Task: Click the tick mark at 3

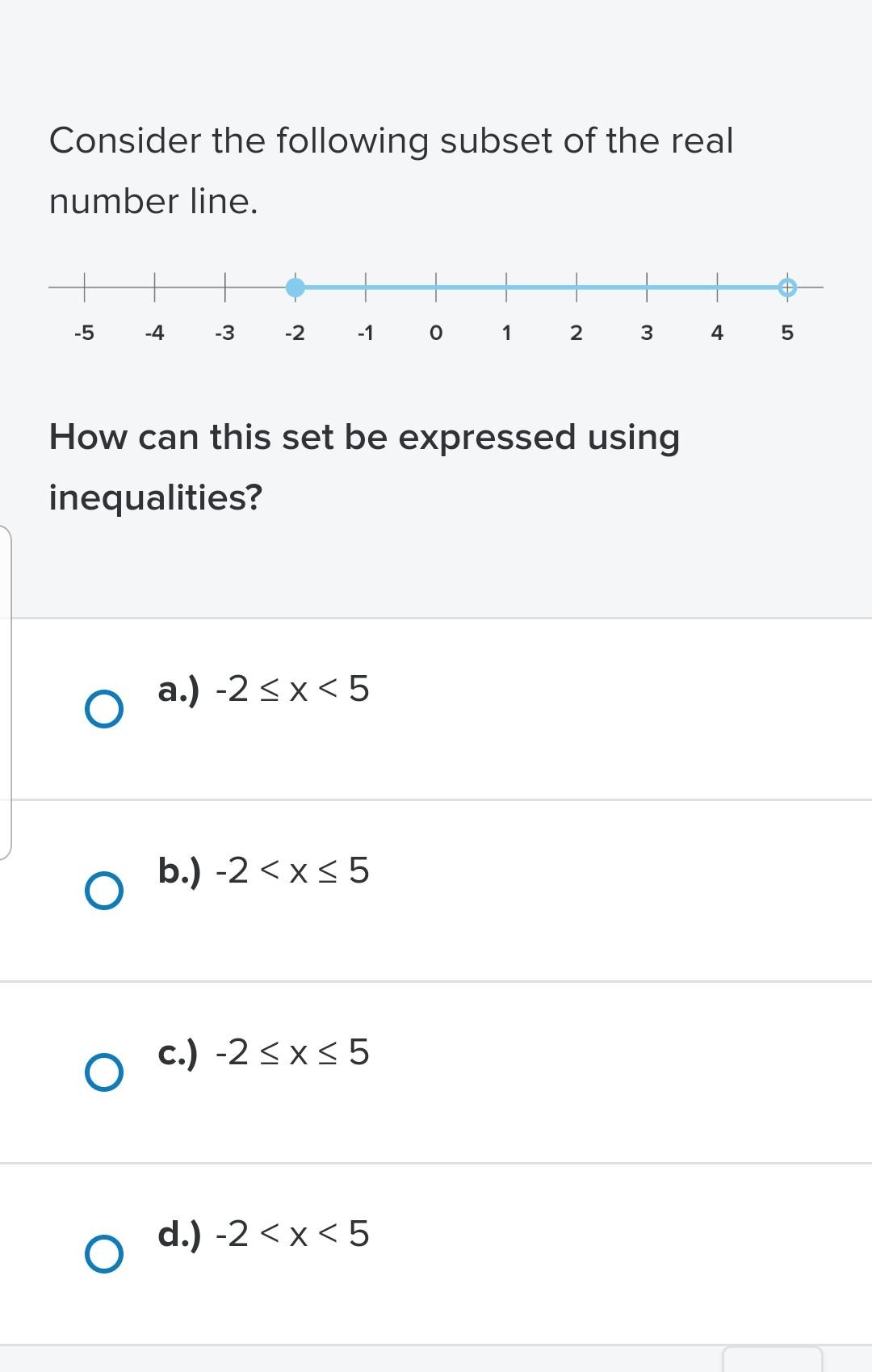Action: coord(647,287)
